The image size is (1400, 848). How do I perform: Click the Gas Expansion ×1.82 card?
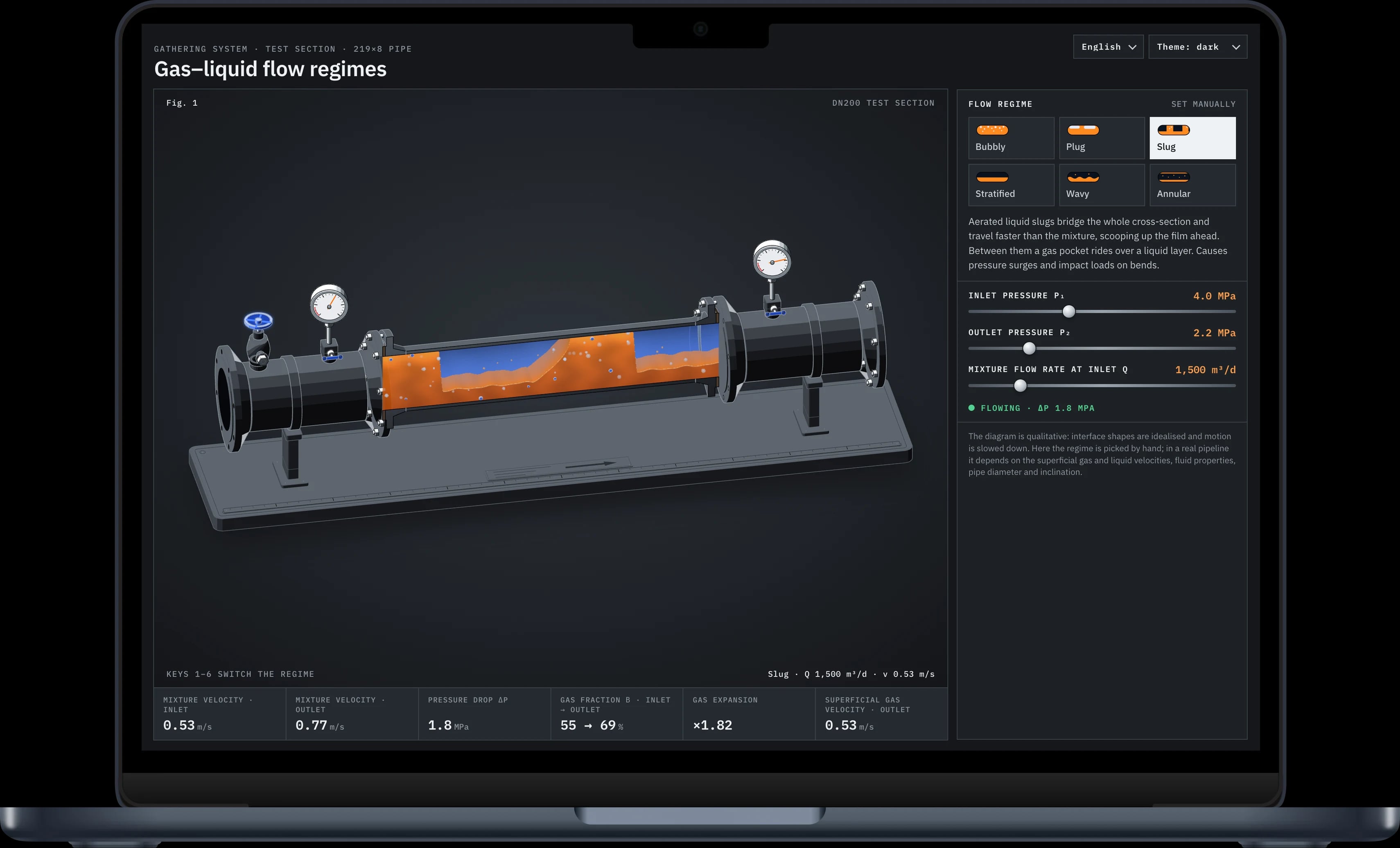750,714
